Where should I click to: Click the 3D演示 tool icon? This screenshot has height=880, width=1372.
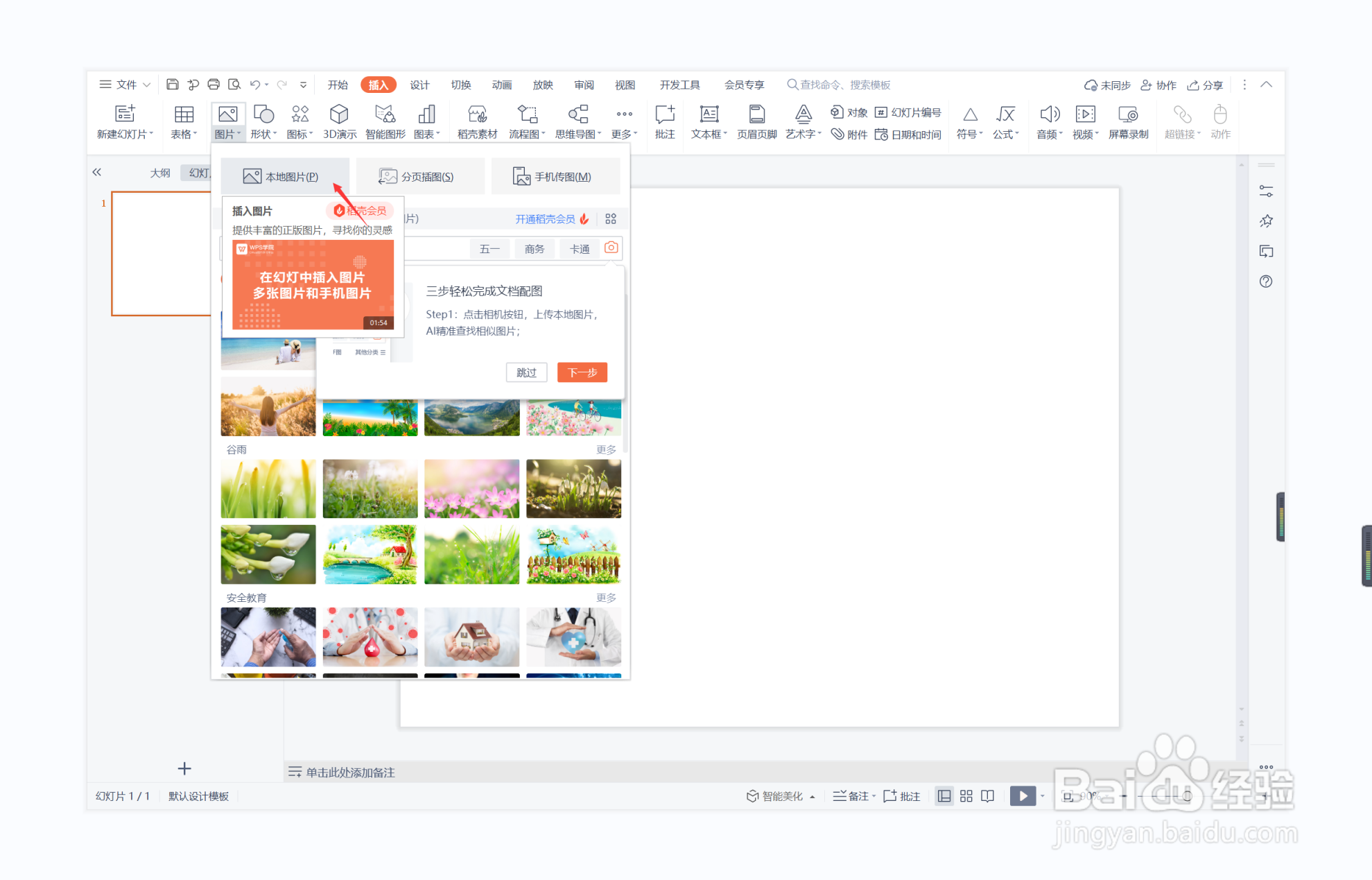click(339, 114)
